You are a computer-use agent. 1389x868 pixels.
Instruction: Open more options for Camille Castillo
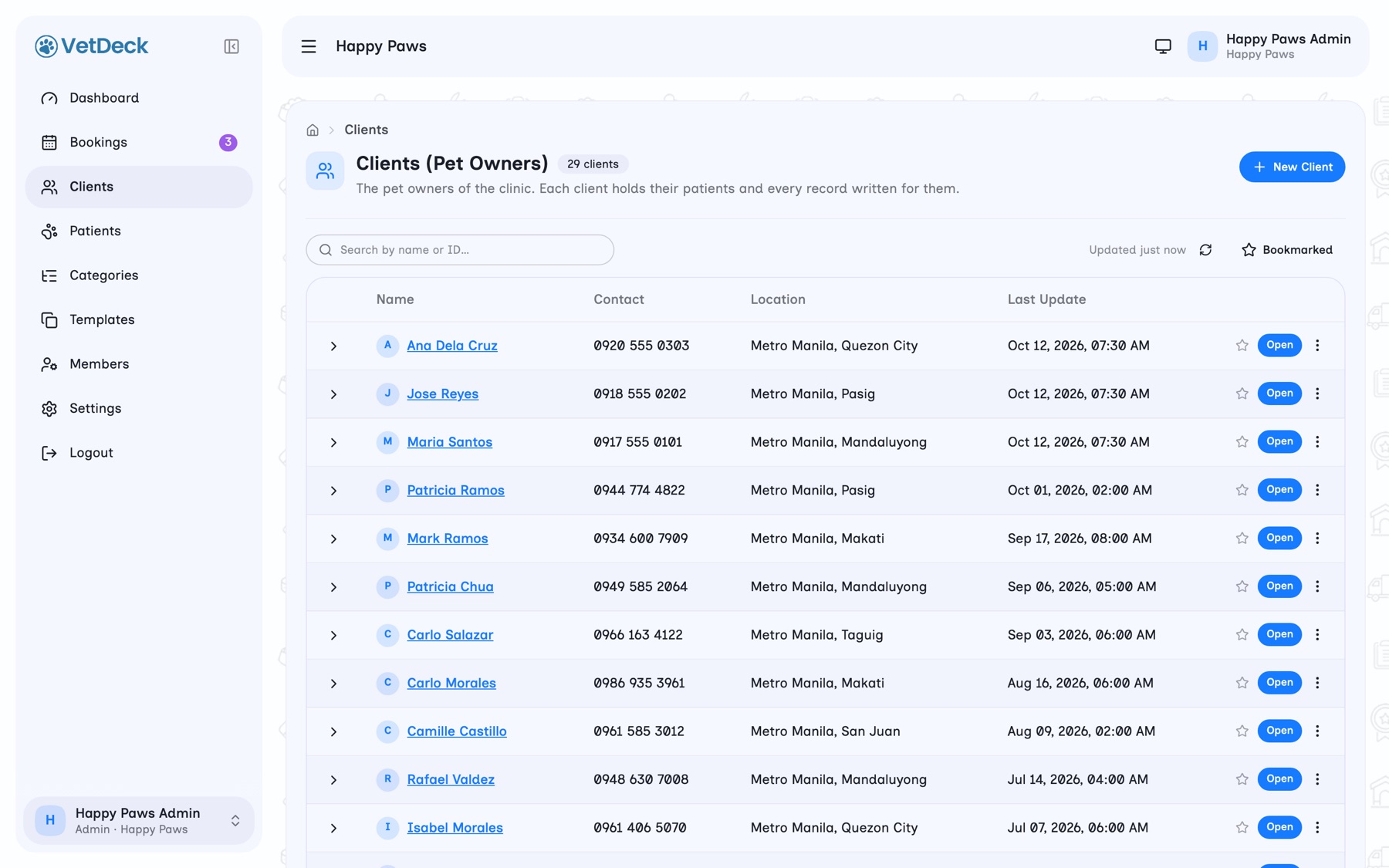click(1317, 731)
